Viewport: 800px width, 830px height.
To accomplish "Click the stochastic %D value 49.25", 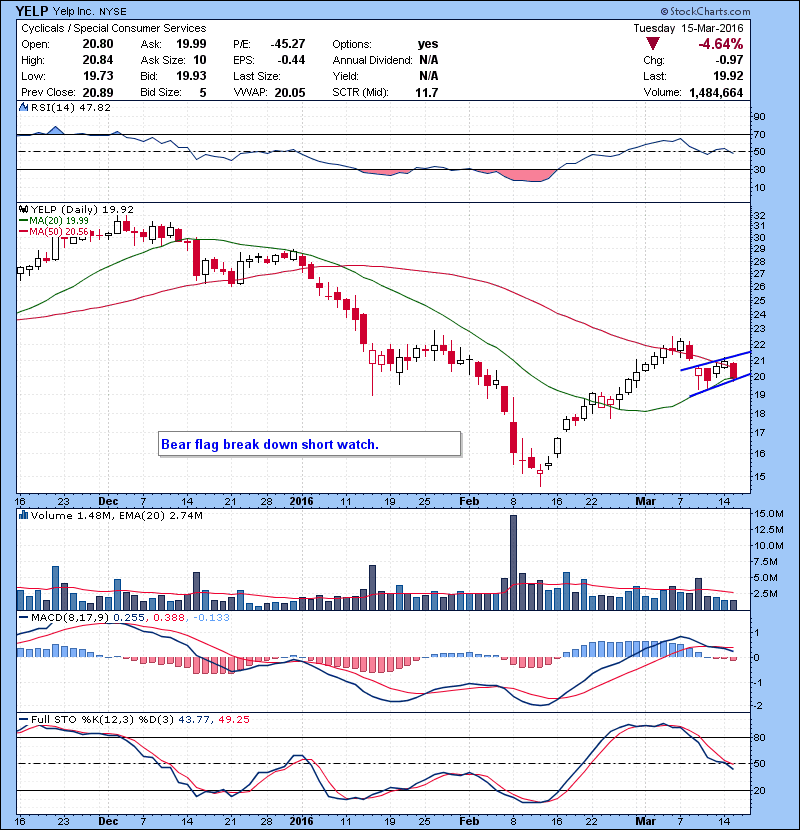I will (x=233, y=719).
